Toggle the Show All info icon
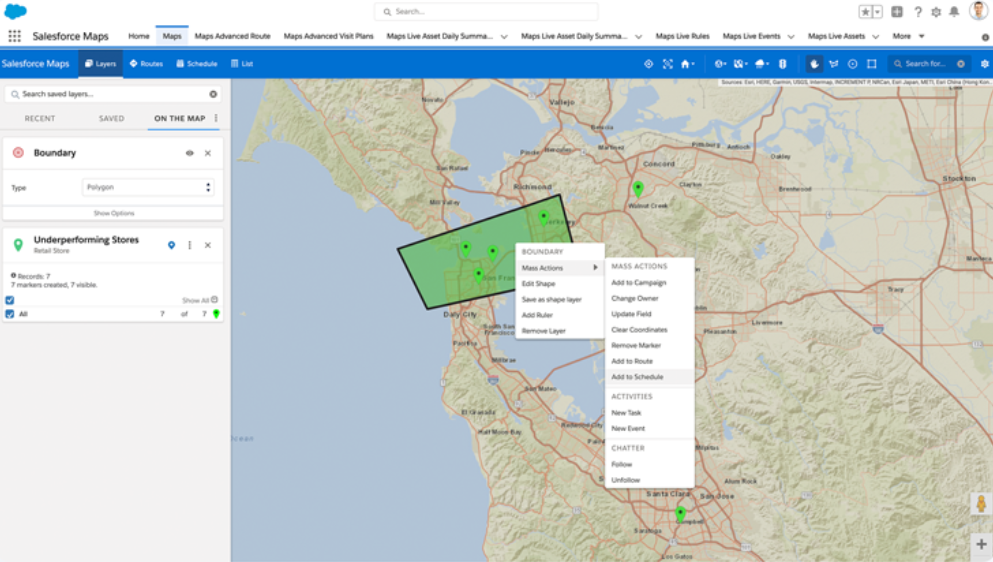This screenshot has height=562, width=993. click(215, 300)
